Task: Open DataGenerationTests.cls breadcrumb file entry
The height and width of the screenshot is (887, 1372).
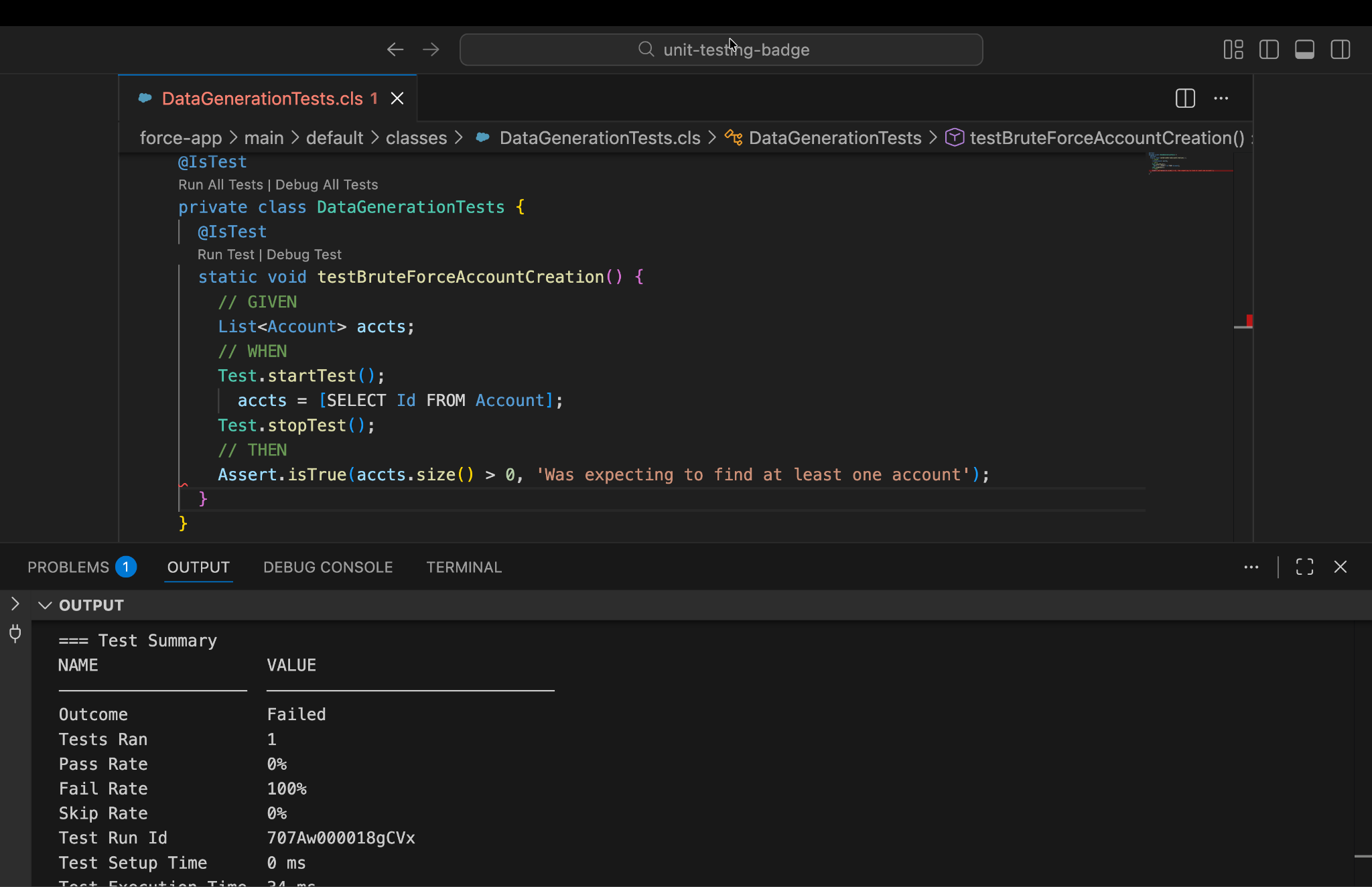Action: (588, 138)
